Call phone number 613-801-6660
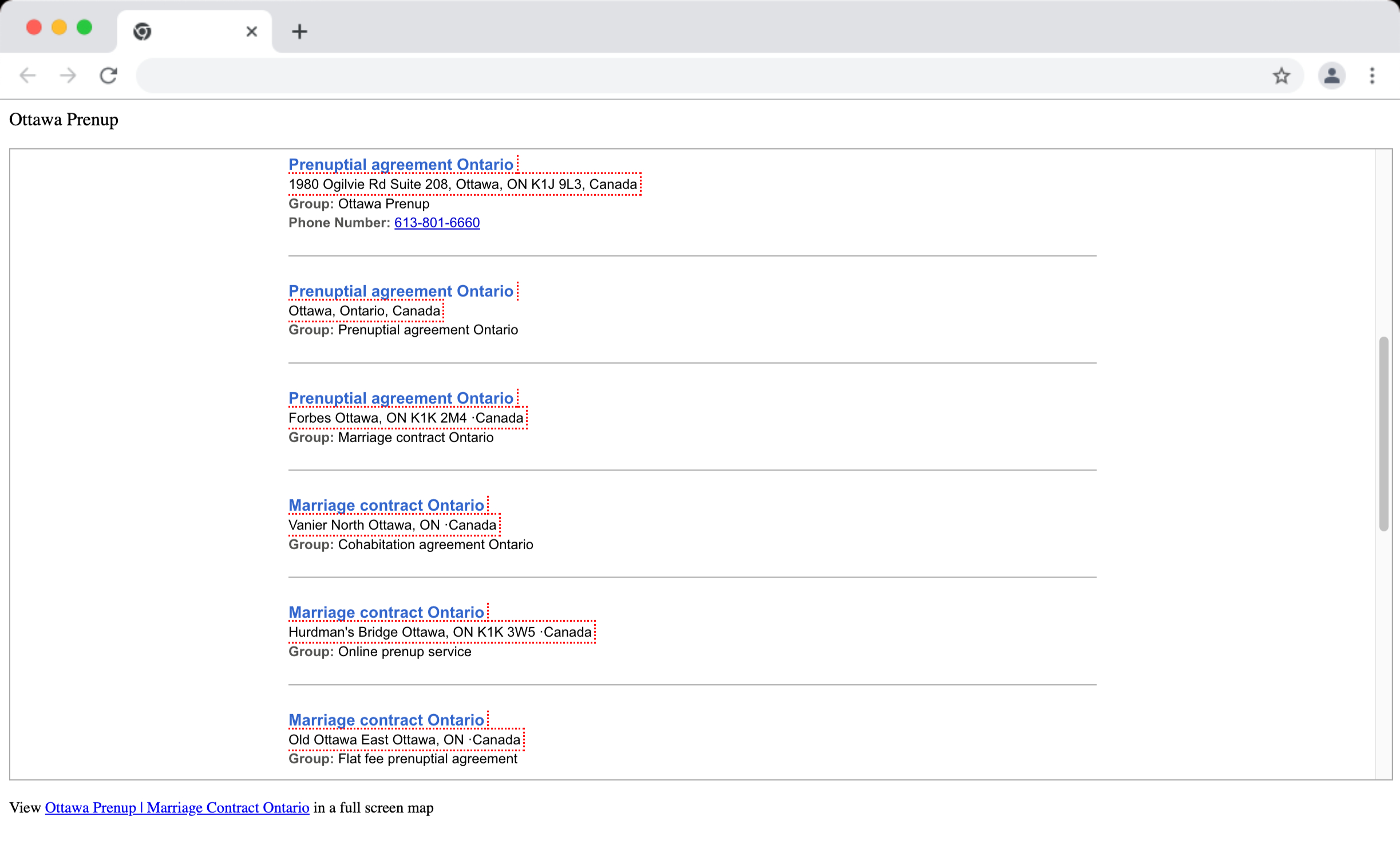The width and height of the screenshot is (1400, 863). [x=437, y=223]
